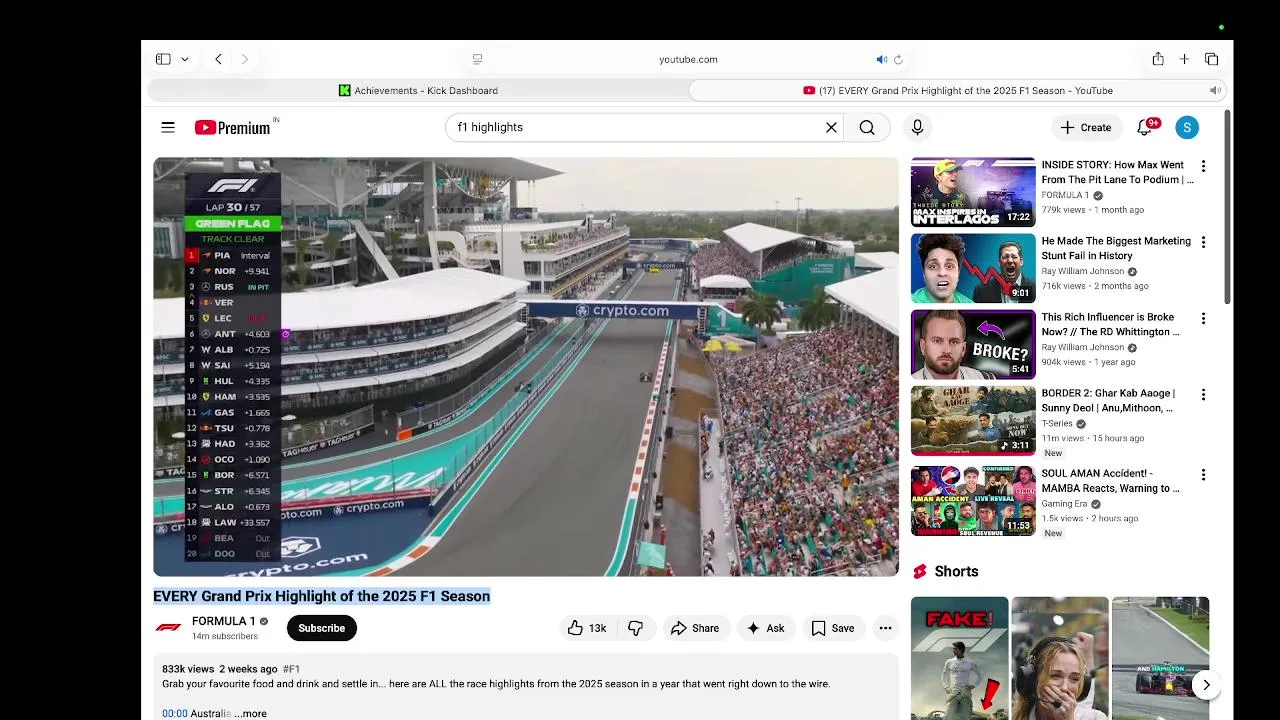Open the account avatar menu
Screen dimensions: 1280x720
(1187, 127)
